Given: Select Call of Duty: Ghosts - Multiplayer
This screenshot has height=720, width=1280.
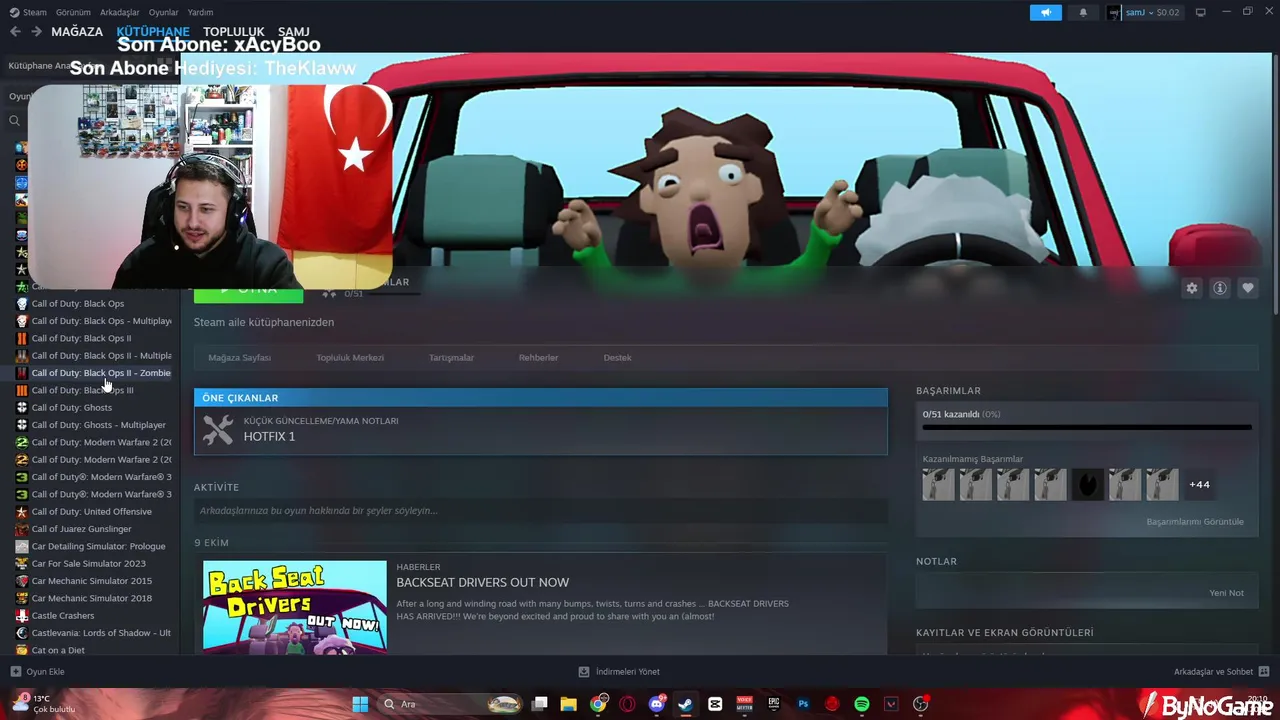Looking at the screenshot, I should coord(99,424).
